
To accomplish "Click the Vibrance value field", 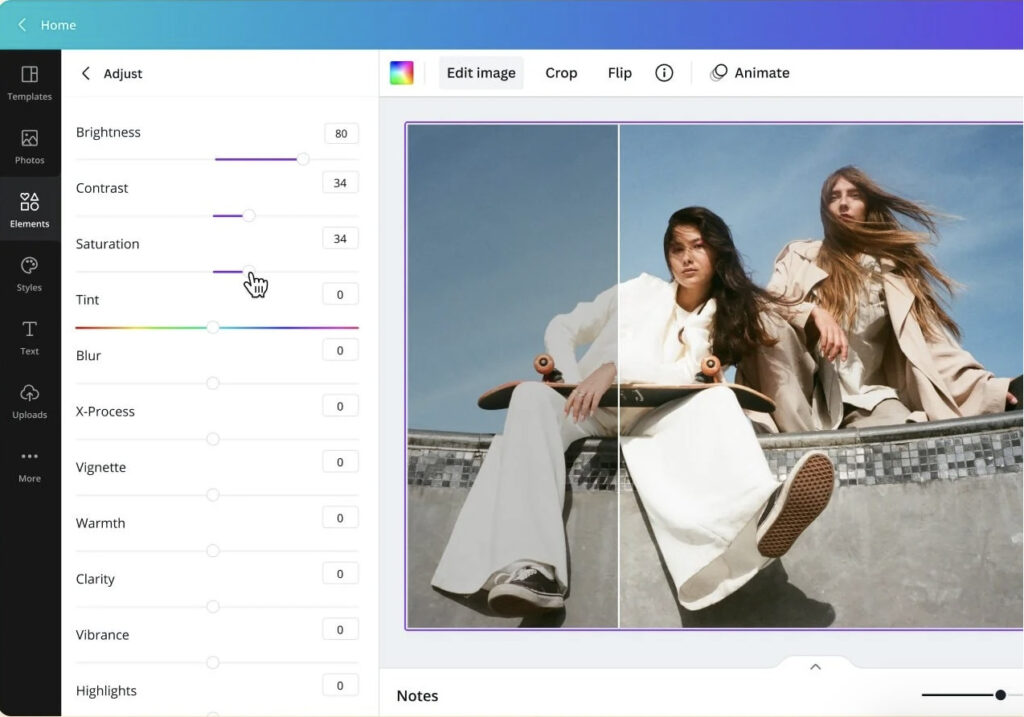I will click(340, 629).
